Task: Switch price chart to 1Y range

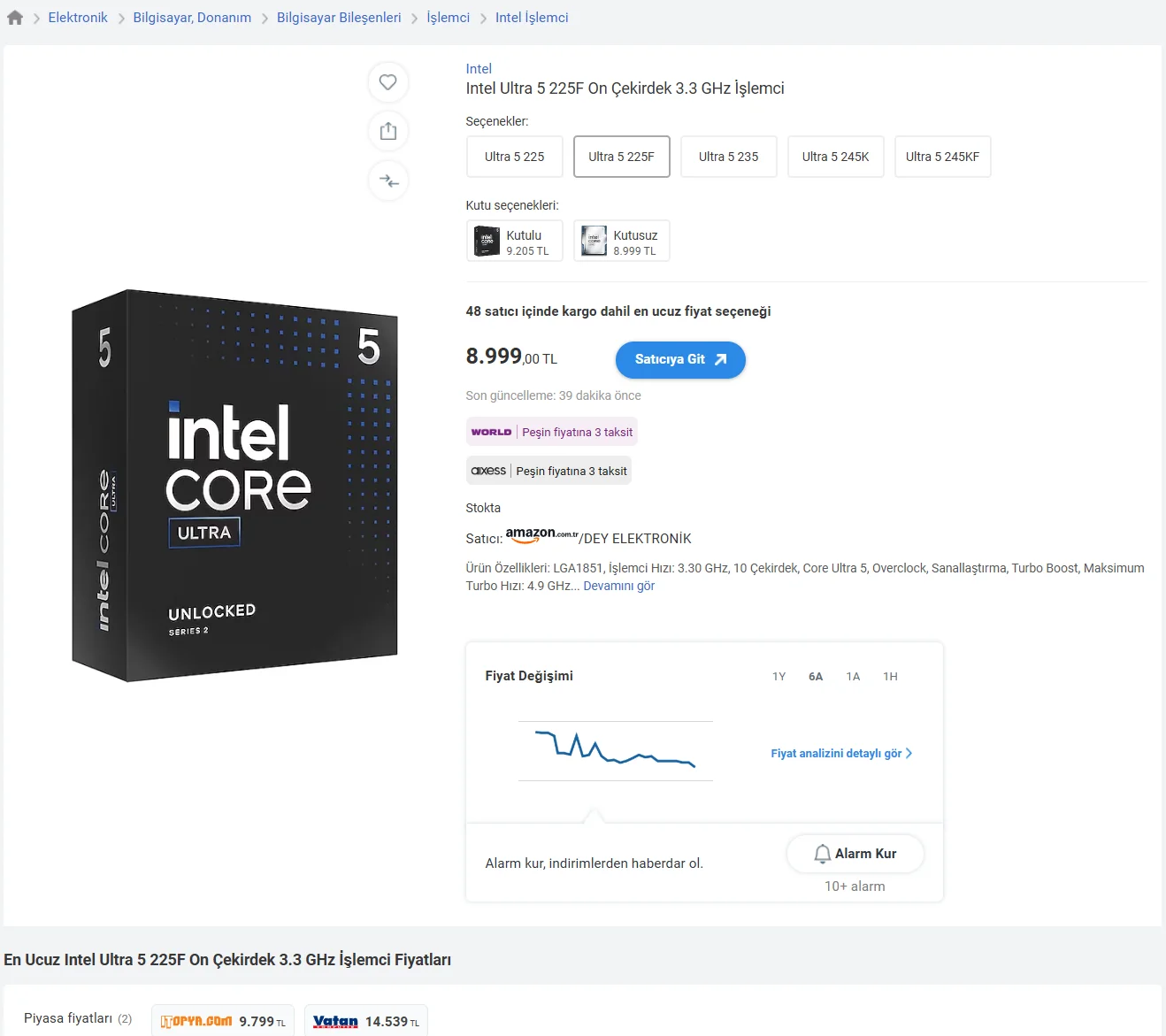Action: pos(779,677)
